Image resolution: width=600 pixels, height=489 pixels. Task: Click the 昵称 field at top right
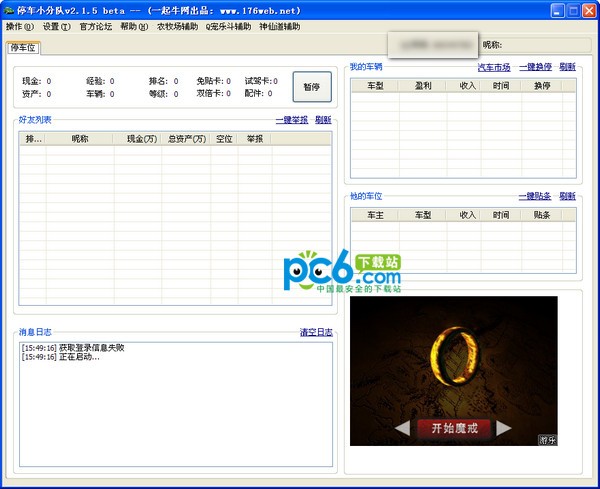(536, 45)
